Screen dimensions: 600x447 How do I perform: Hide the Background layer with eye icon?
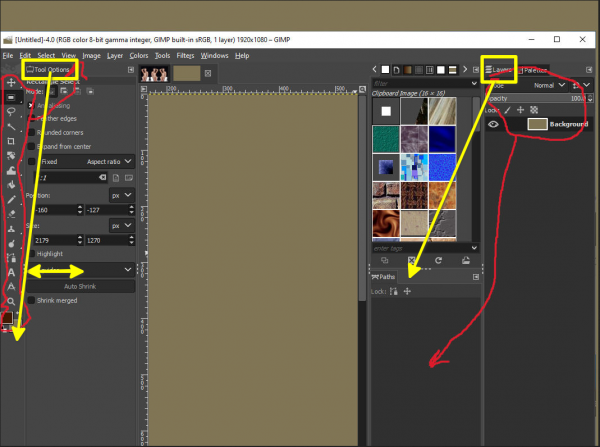[x=493, y=124]
